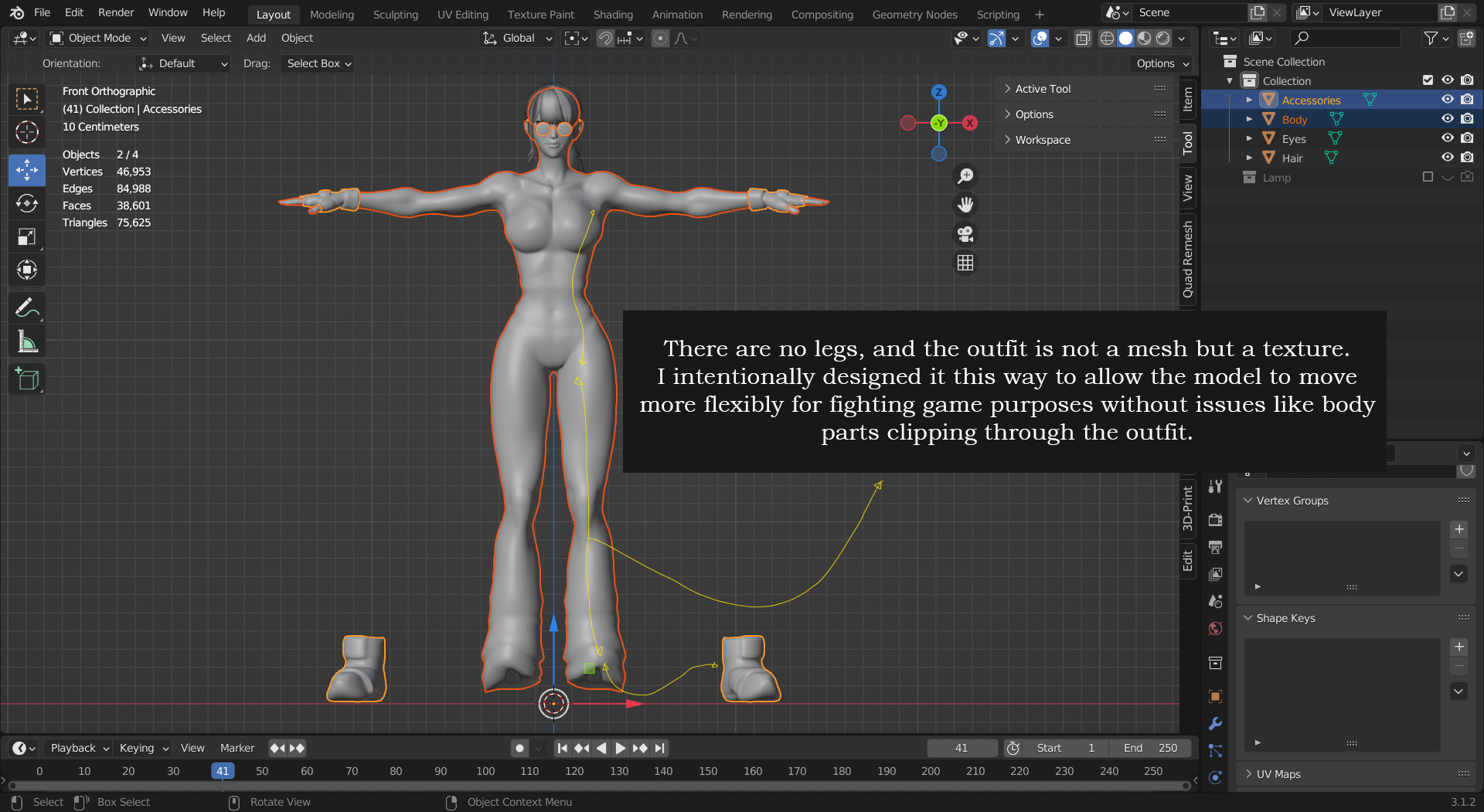Switch orthographic/perspective grid icon
Image resolution: width=1484 pixels, height=812 pixels.
point(965,263)
